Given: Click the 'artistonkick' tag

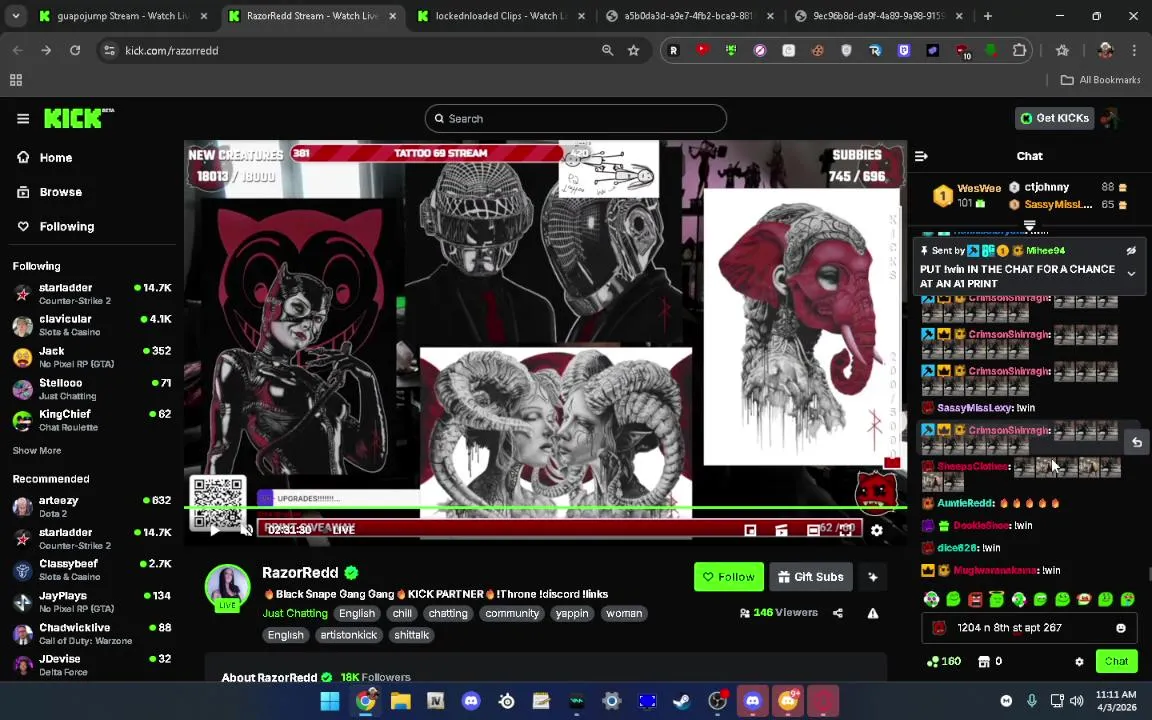Looking at the screenshot, I should 349,635.
